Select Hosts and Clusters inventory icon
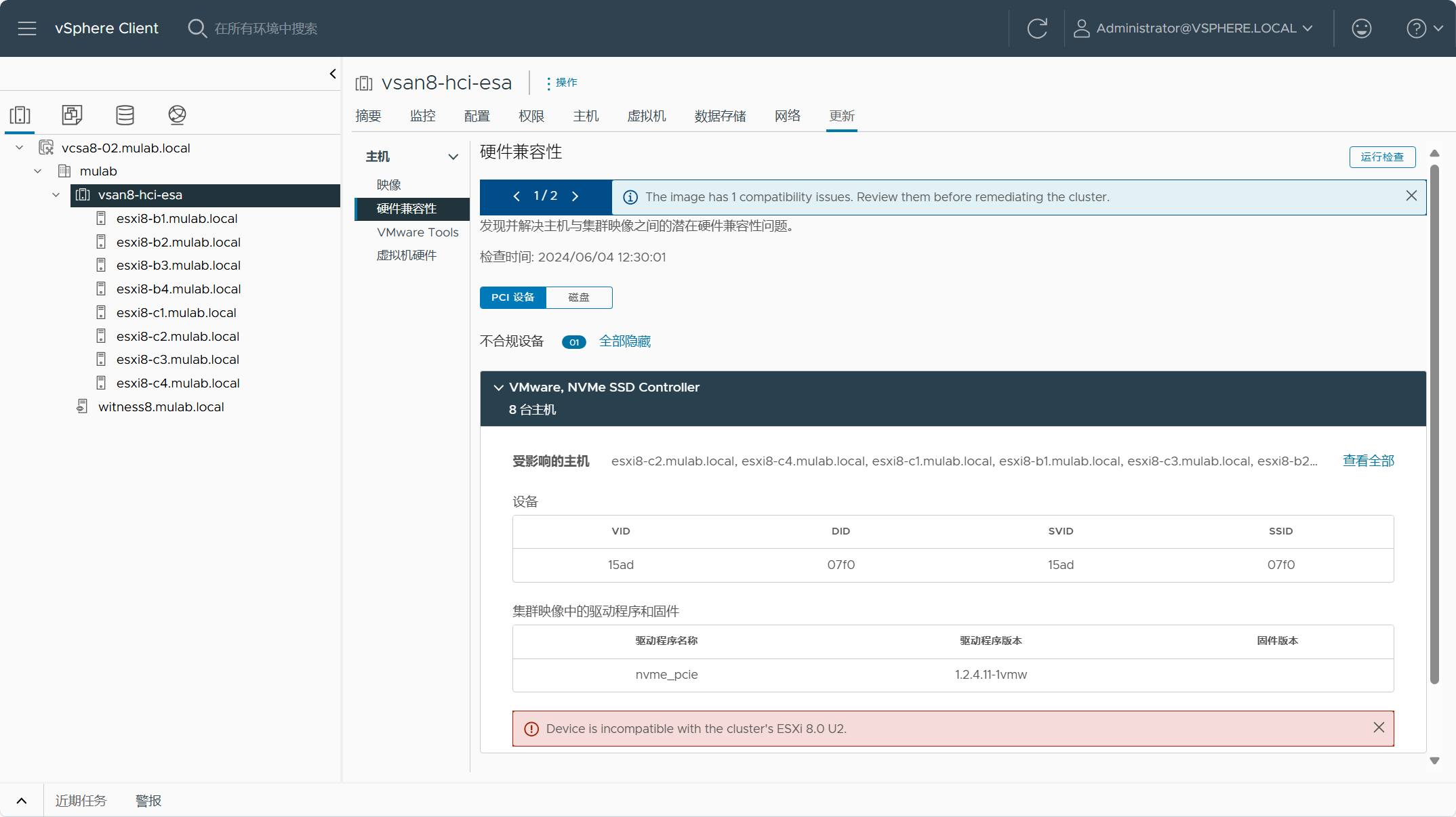Screen dimensions: 1456x817 [x=20, y=115]
